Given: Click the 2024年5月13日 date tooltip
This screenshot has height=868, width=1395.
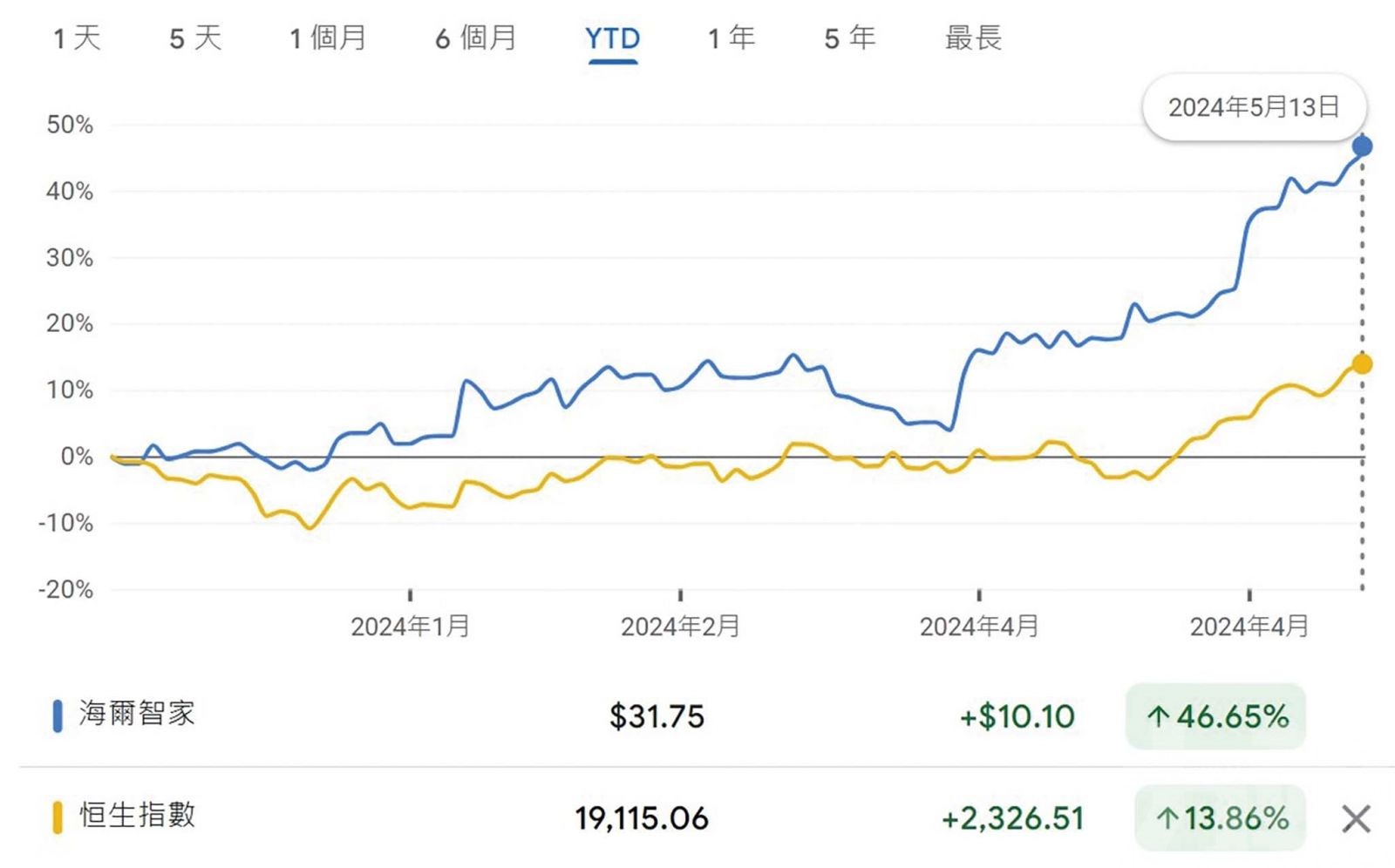Looking at the screenshot, I should tap(1254, 107).
